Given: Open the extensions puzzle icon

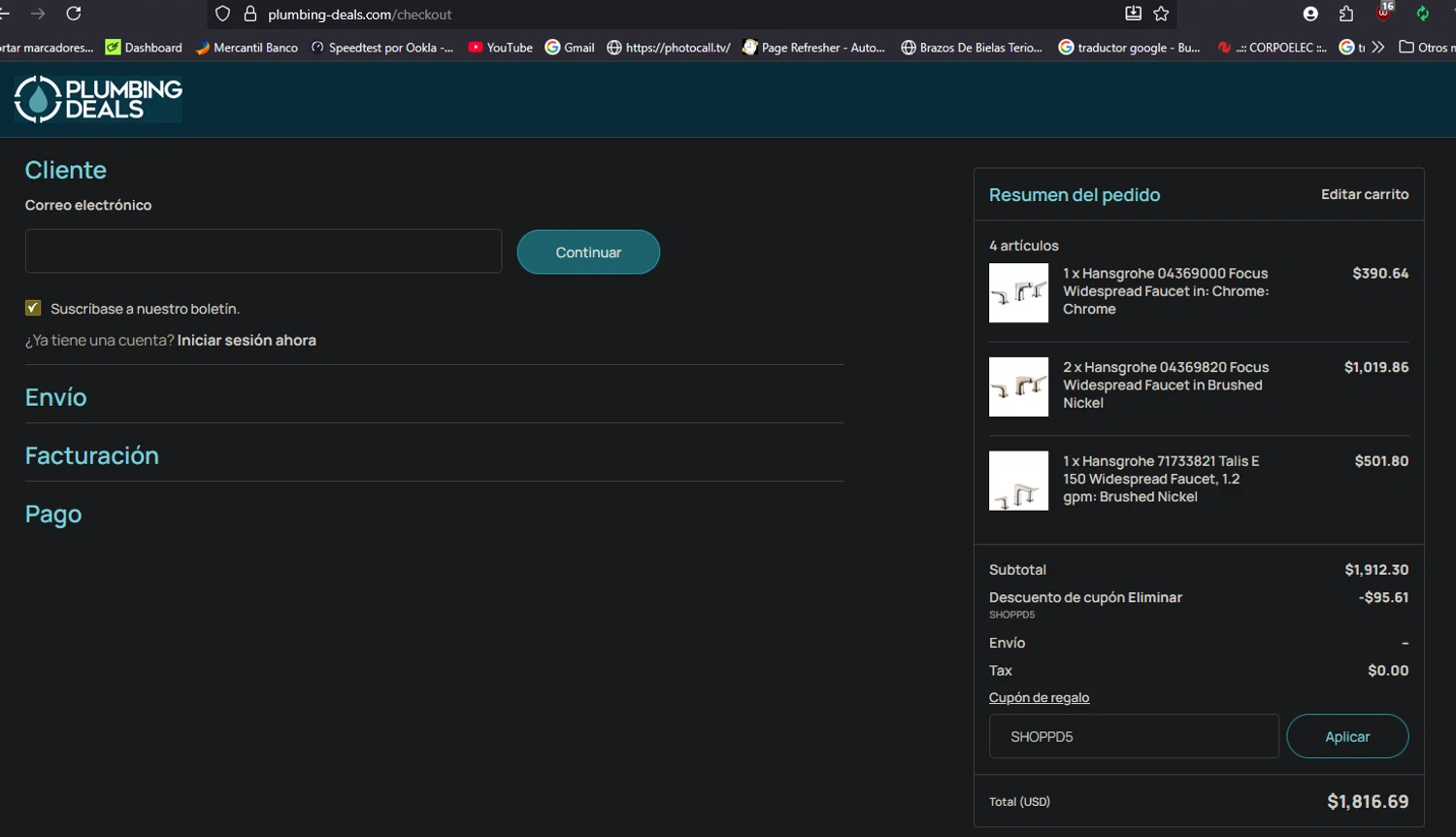Looking at the screenshot, I should [1346, 14].
